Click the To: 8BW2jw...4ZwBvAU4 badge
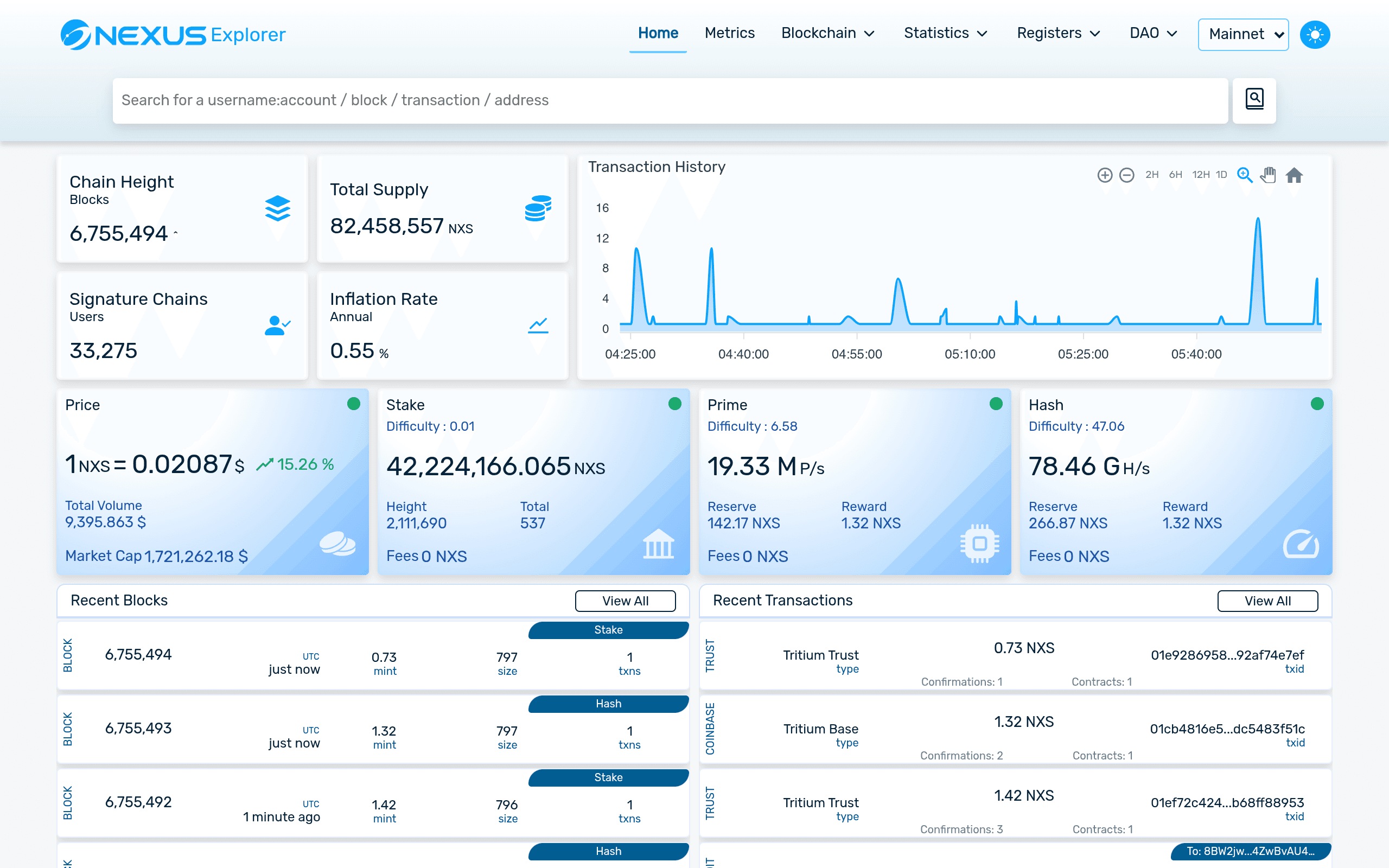 1251,851
